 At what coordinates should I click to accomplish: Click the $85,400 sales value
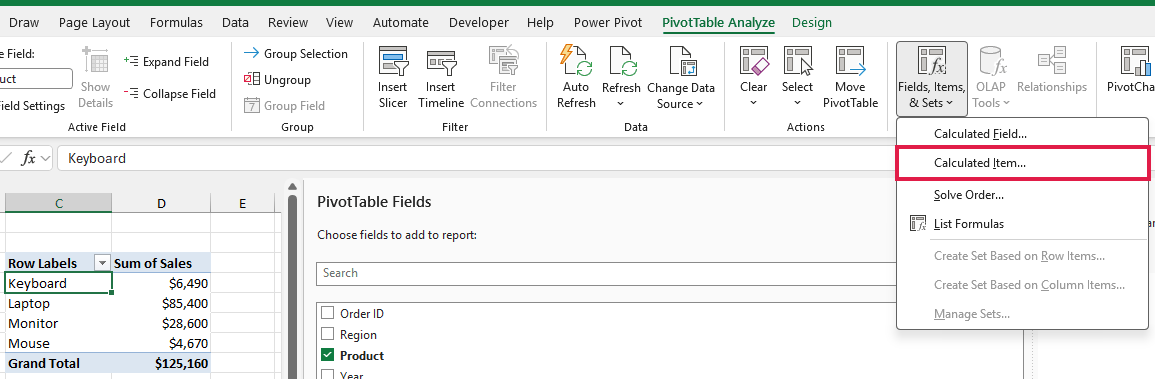tap(161, 303)
